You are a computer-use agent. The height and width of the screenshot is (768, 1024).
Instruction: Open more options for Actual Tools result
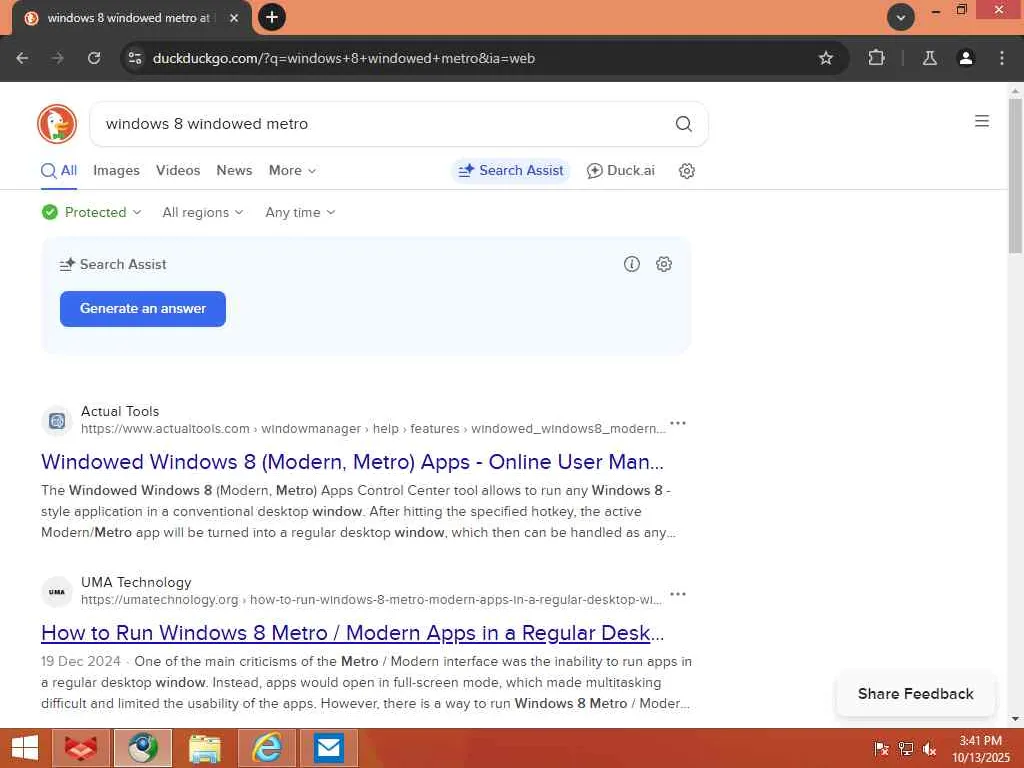678,423
